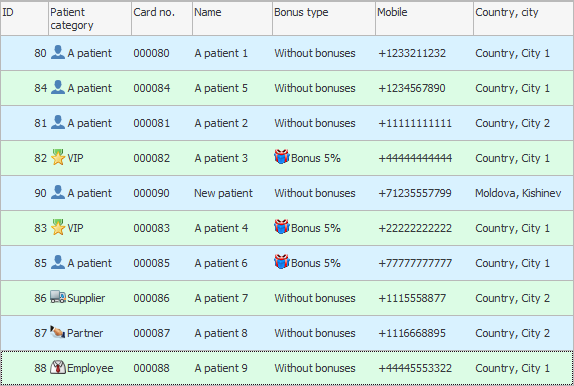This screenshot has width=574, height=386.
Task: Click the Supplier category text
Action: click(86, 298)
